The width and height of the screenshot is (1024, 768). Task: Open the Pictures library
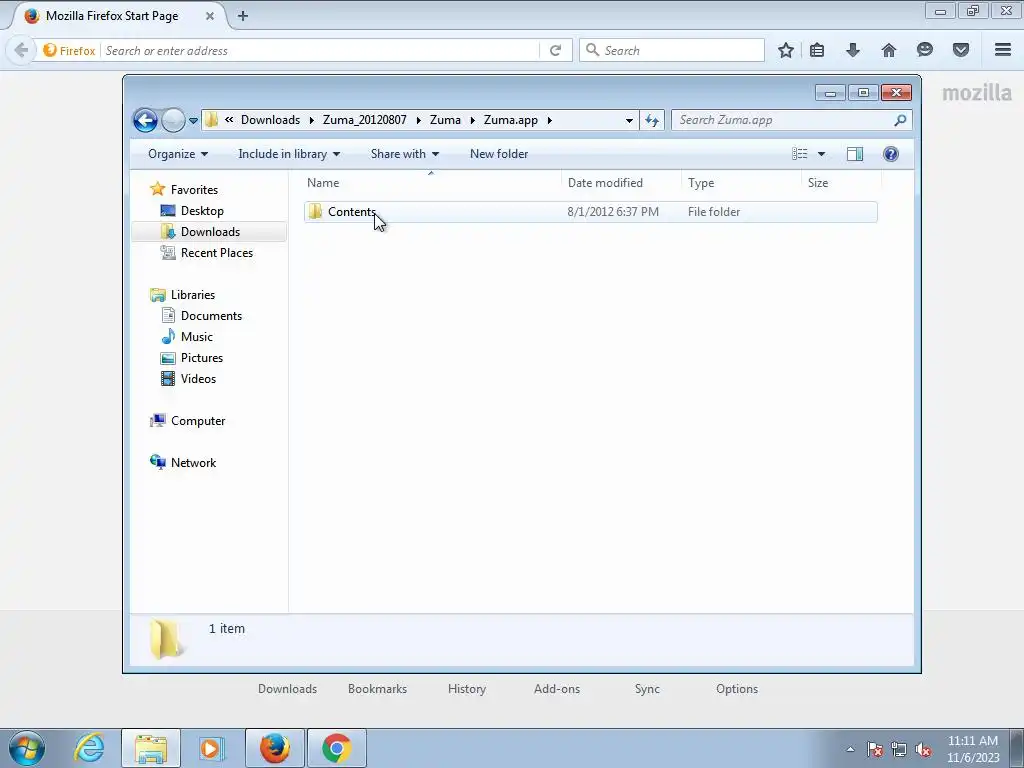coord(202,358)
